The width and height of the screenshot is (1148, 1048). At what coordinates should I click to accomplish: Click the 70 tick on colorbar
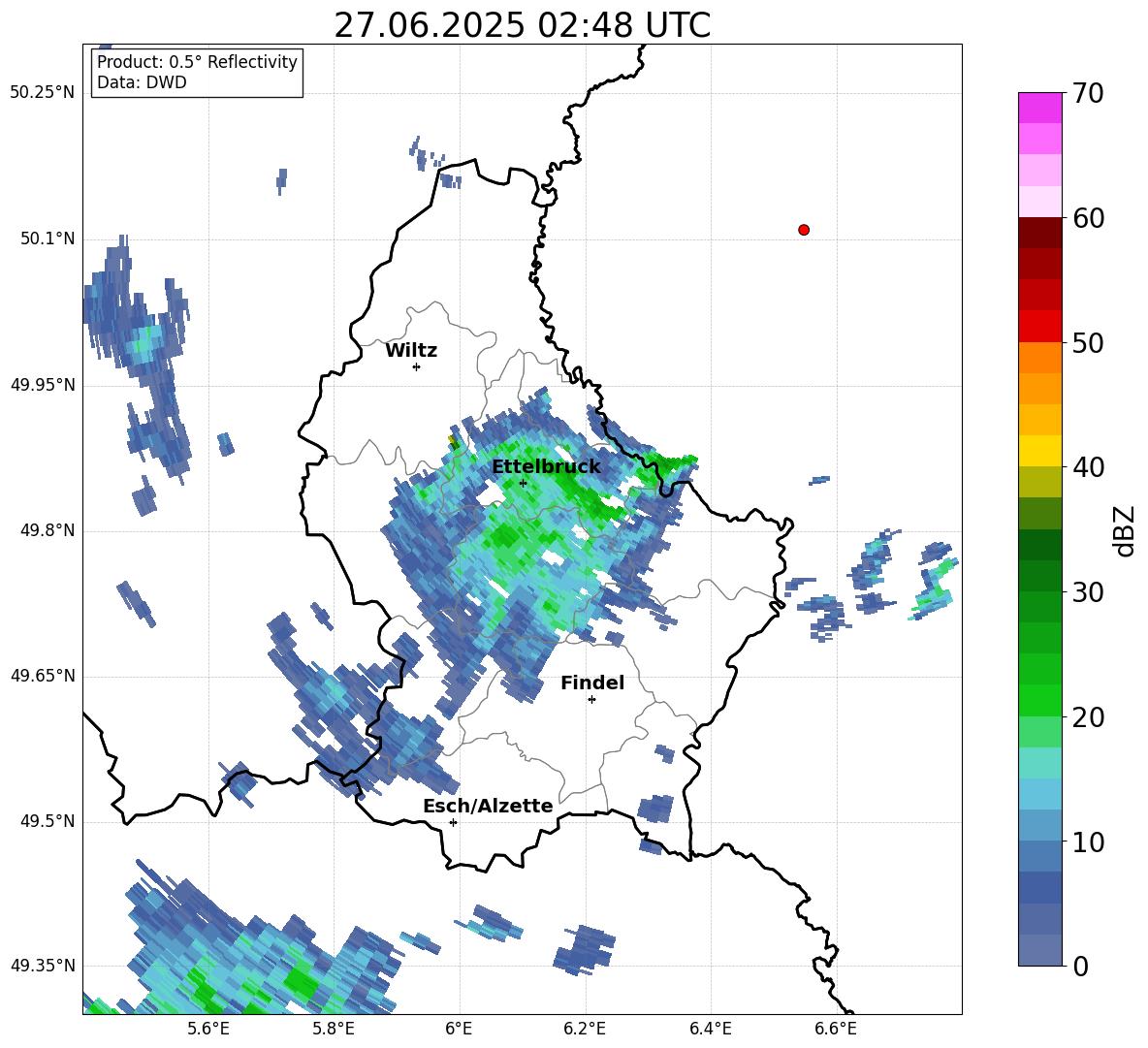[1087, 93]
